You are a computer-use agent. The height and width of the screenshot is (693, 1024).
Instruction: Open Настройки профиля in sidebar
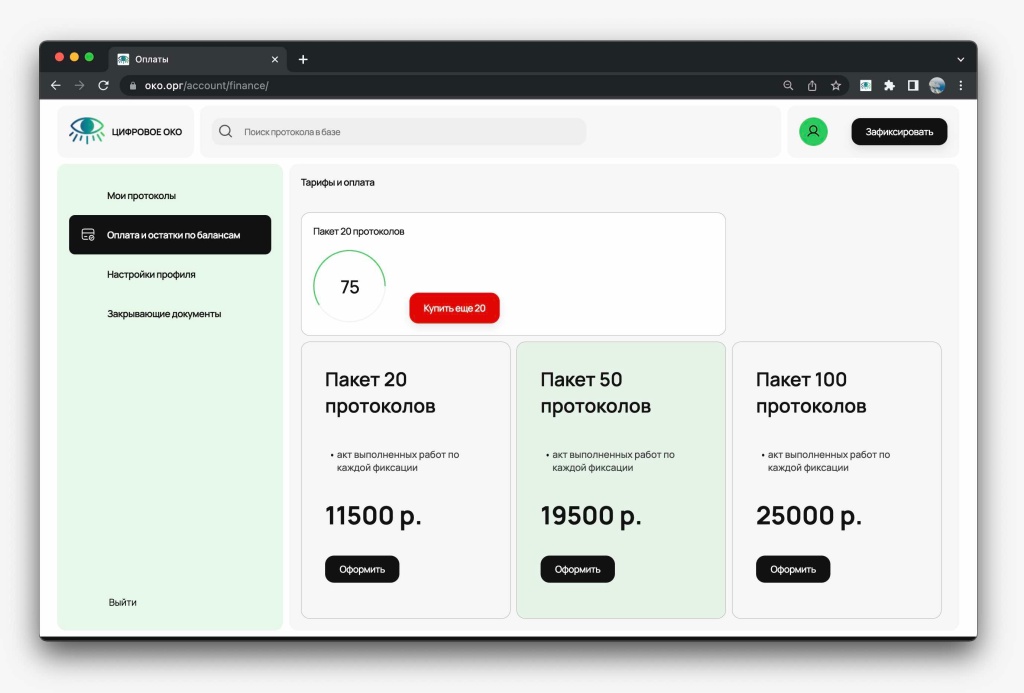(x=151, y=274)
